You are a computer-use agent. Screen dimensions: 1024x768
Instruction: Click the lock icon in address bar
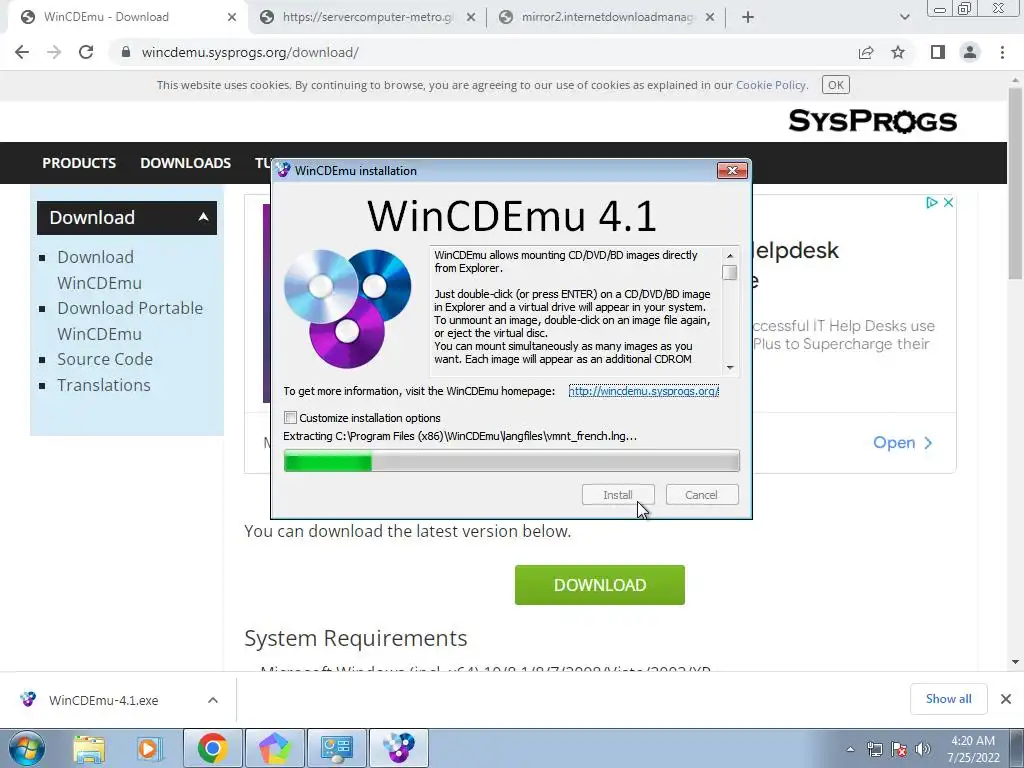coord(126,52)
